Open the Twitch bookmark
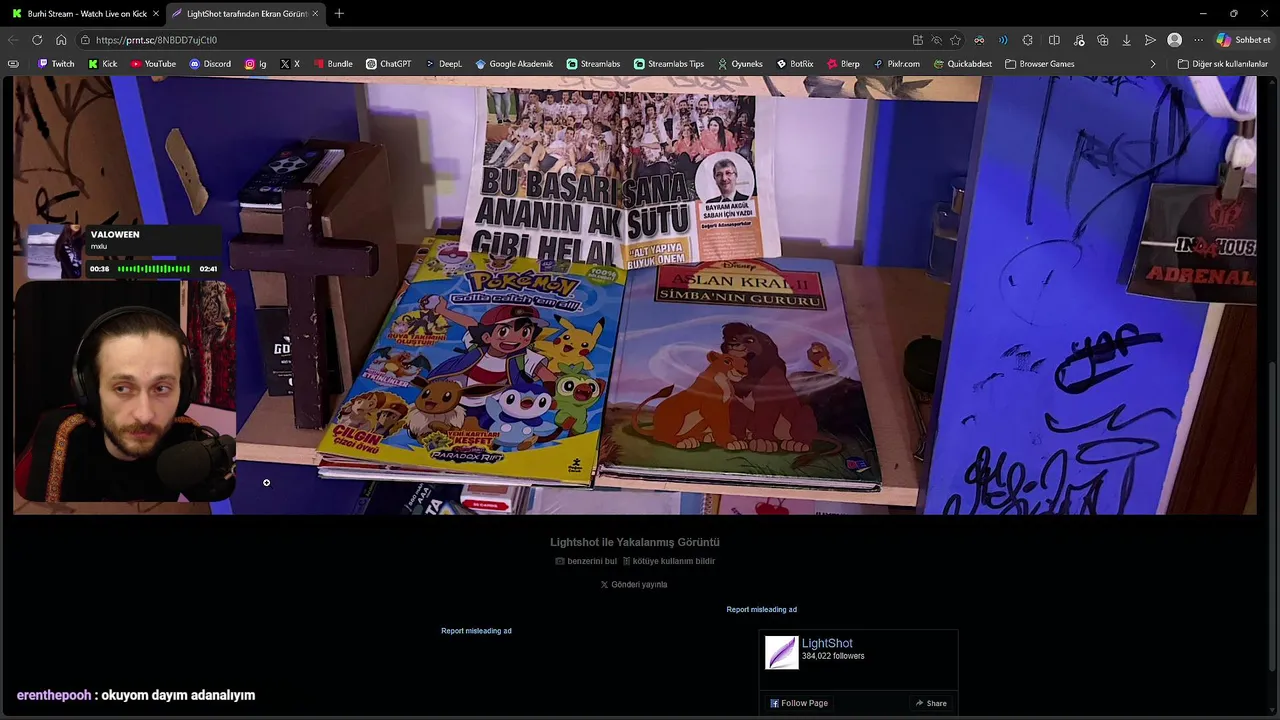The width and height of the screenshot is (1280, 720). pos(56,64)
